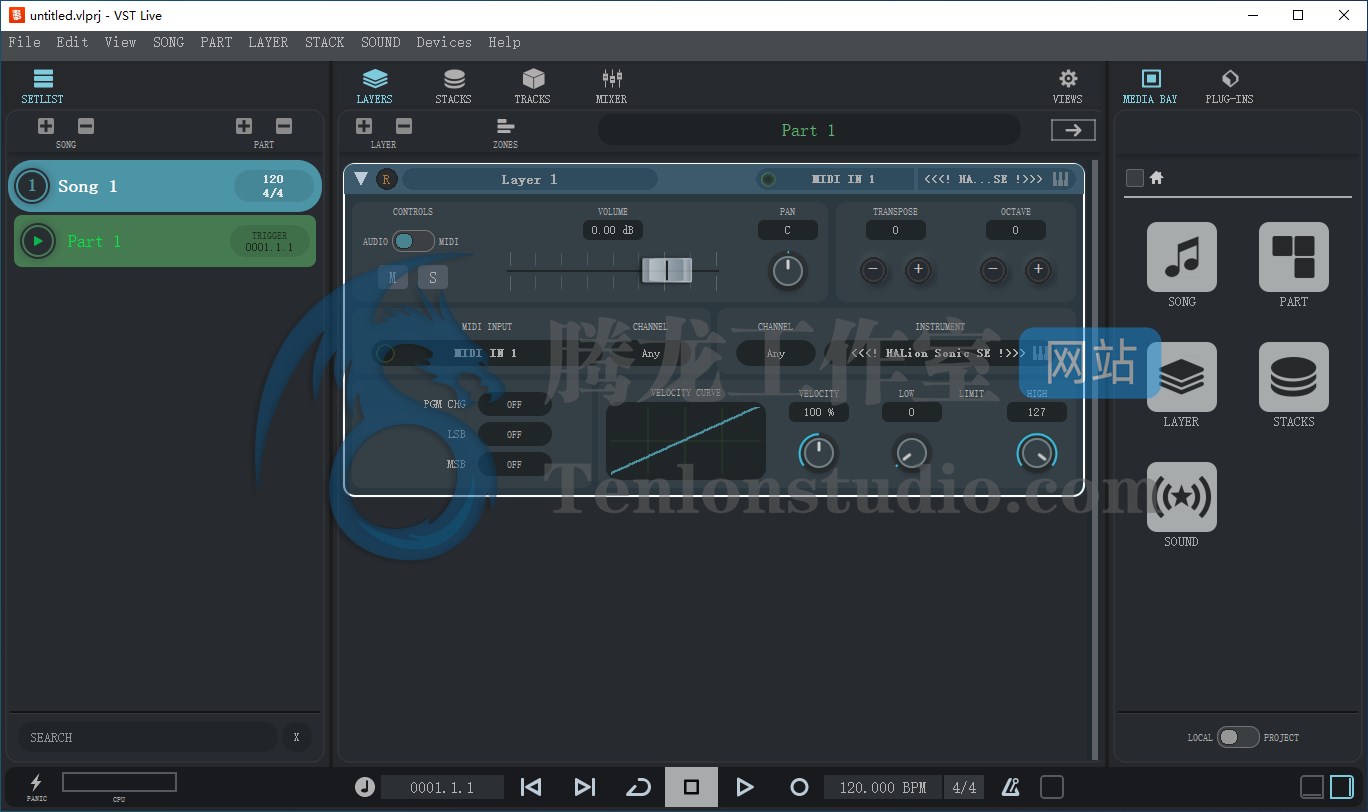Increase octave with plus button

coord(1038,269)
